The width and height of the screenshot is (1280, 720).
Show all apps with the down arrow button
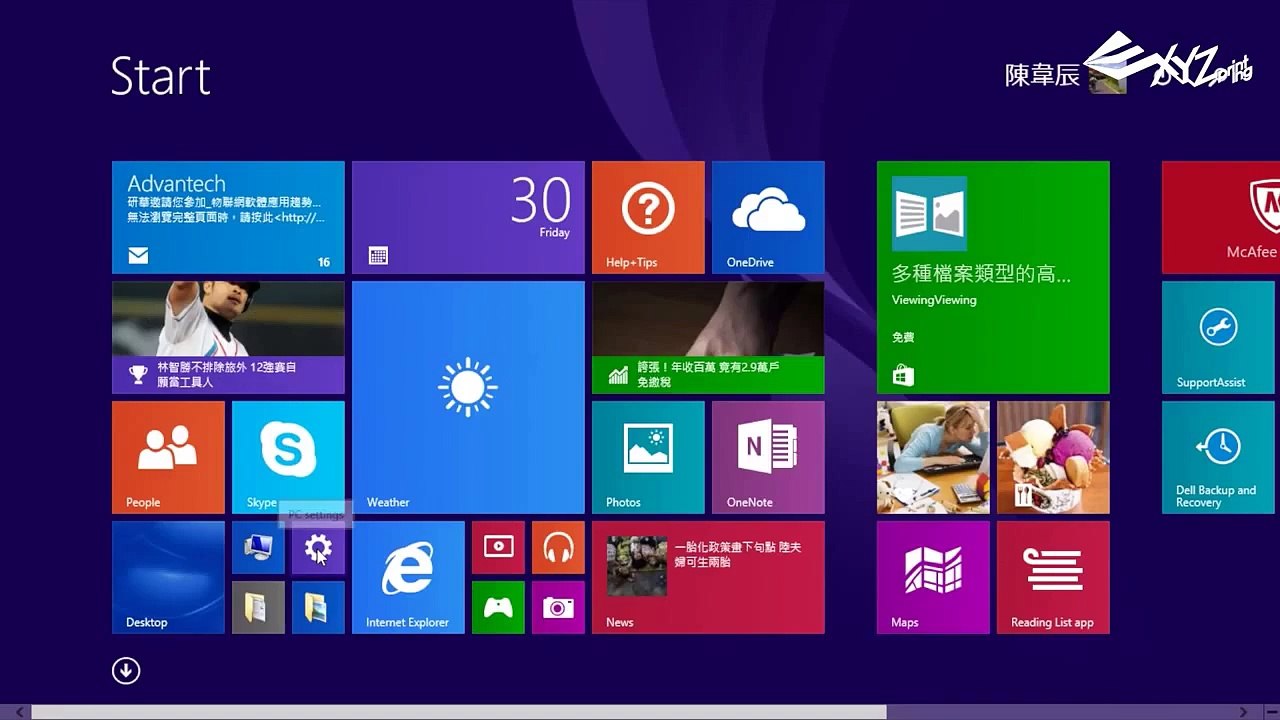tap(126, 671)
